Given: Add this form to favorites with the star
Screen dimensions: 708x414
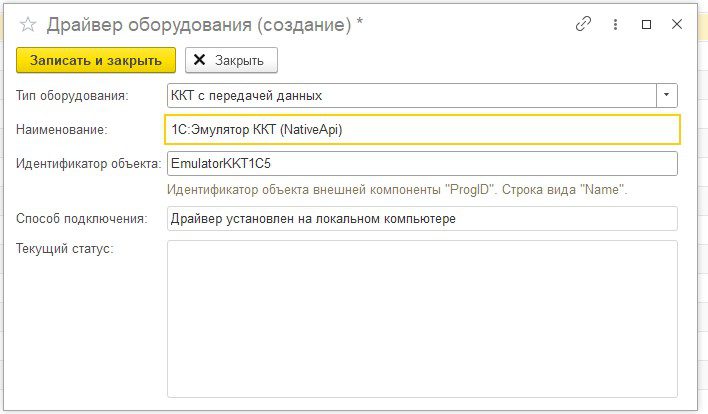Looking at the screenshot, I should (28, 24).
